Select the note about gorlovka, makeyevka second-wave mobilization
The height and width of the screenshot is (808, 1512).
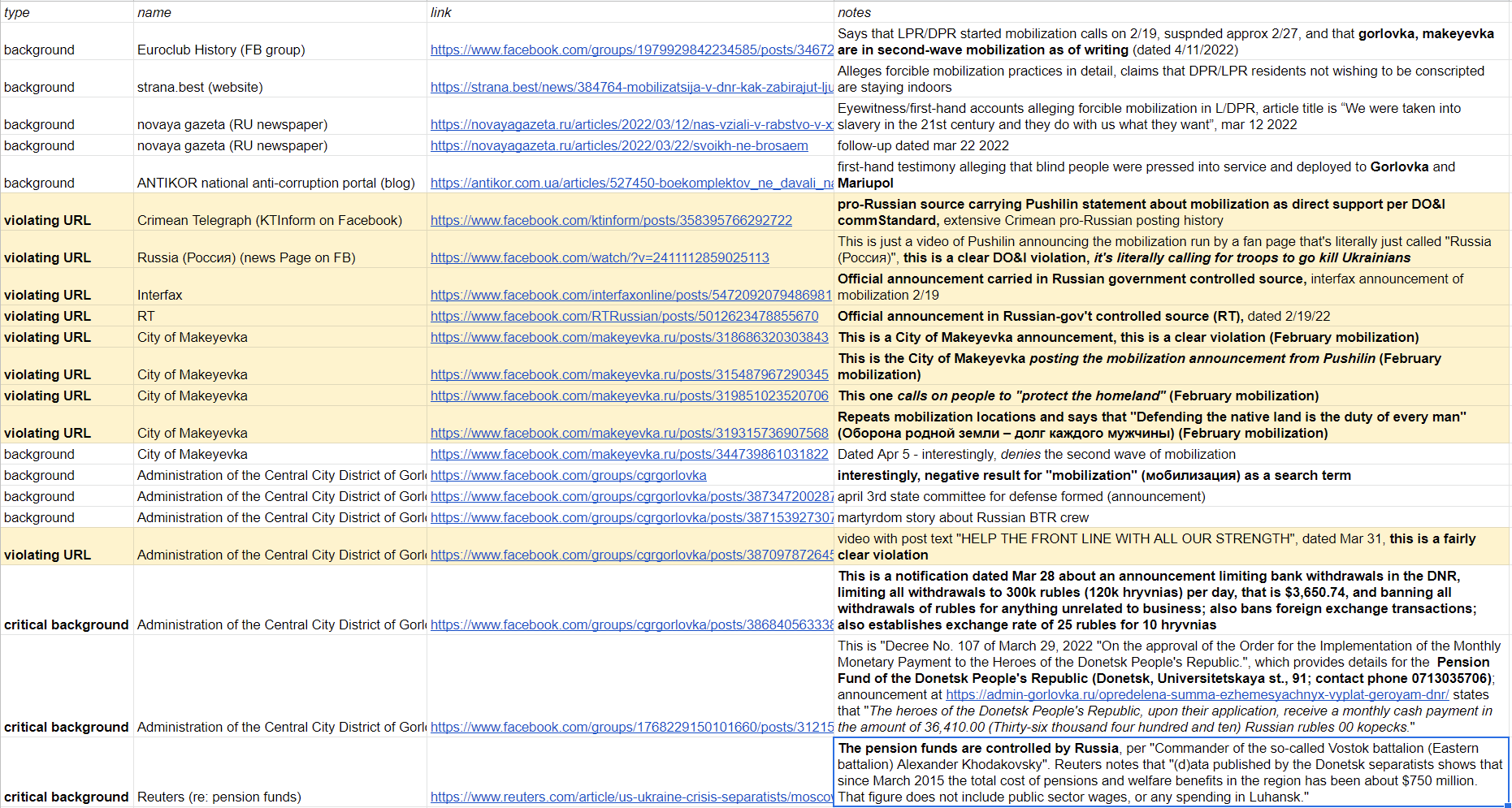pos(1172,41)
